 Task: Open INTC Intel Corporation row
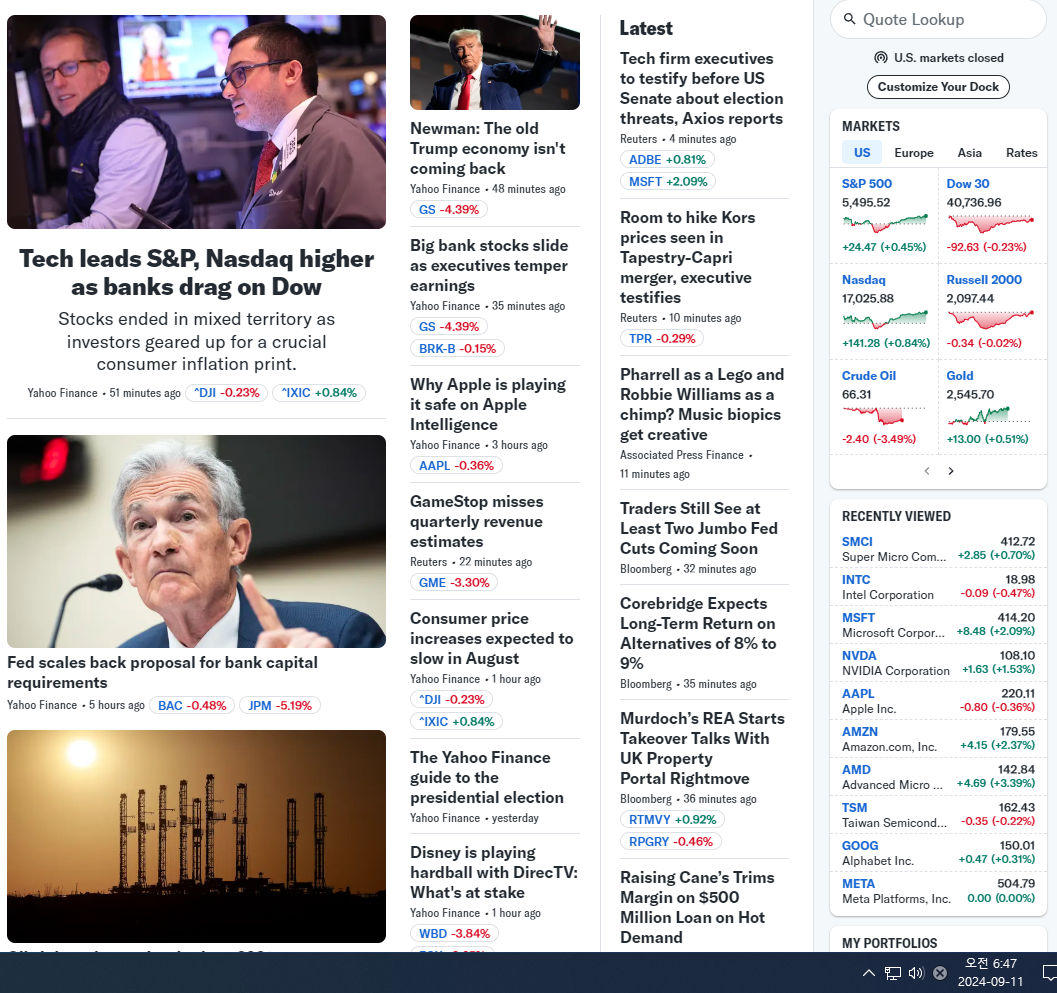click(x=938, y=587)
